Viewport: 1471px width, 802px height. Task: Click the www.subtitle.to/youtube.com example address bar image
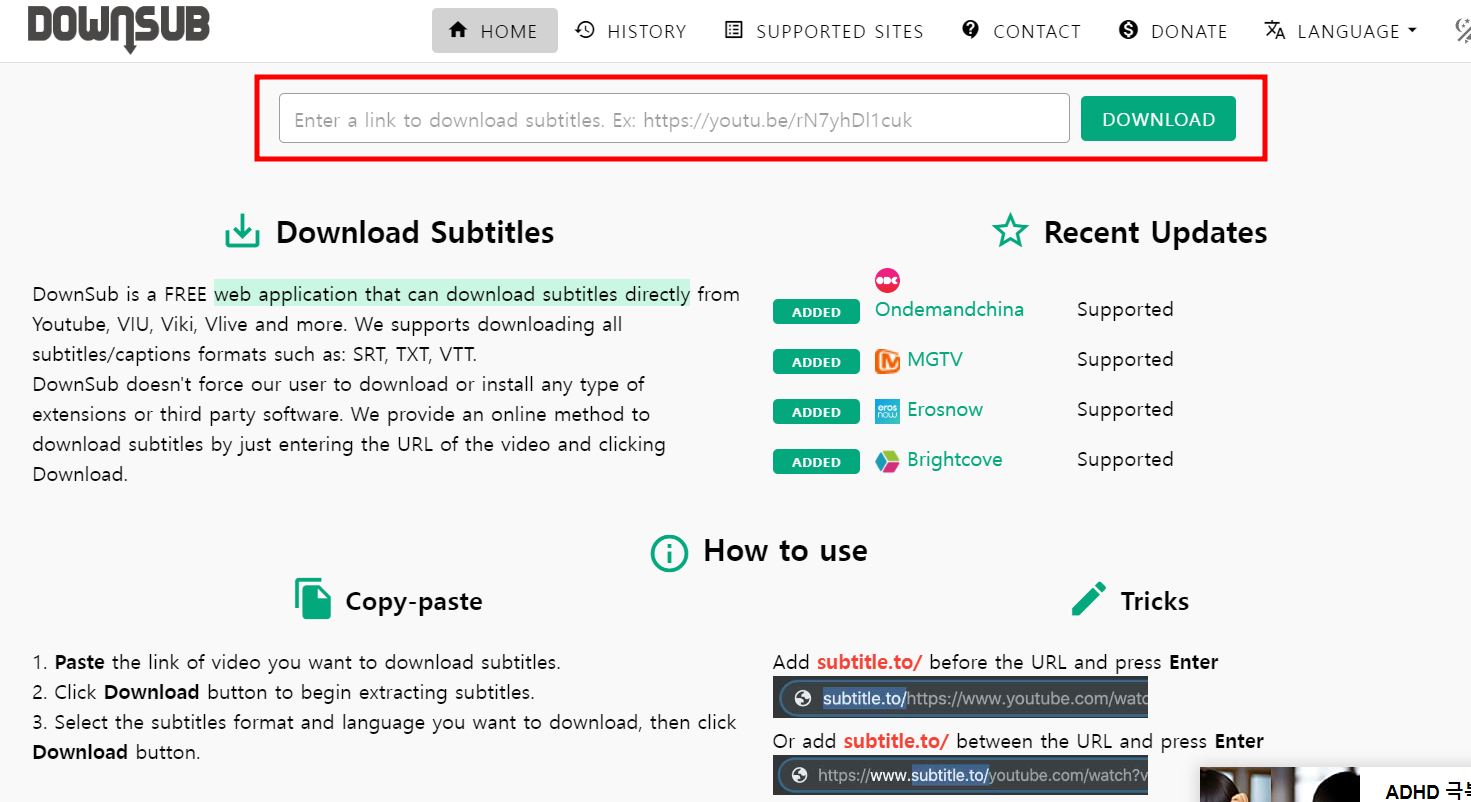pos(960,774)
